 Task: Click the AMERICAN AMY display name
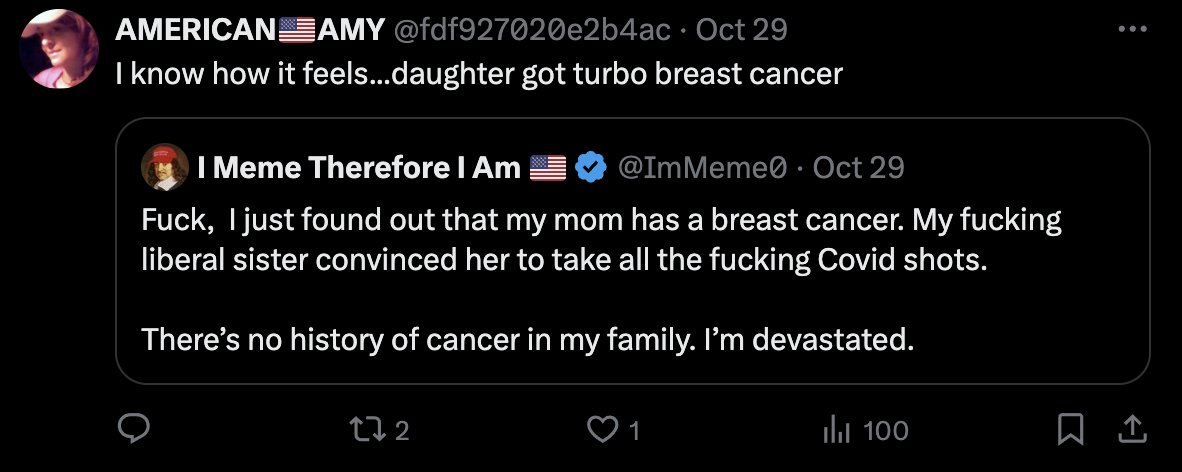tap(249, 30)
